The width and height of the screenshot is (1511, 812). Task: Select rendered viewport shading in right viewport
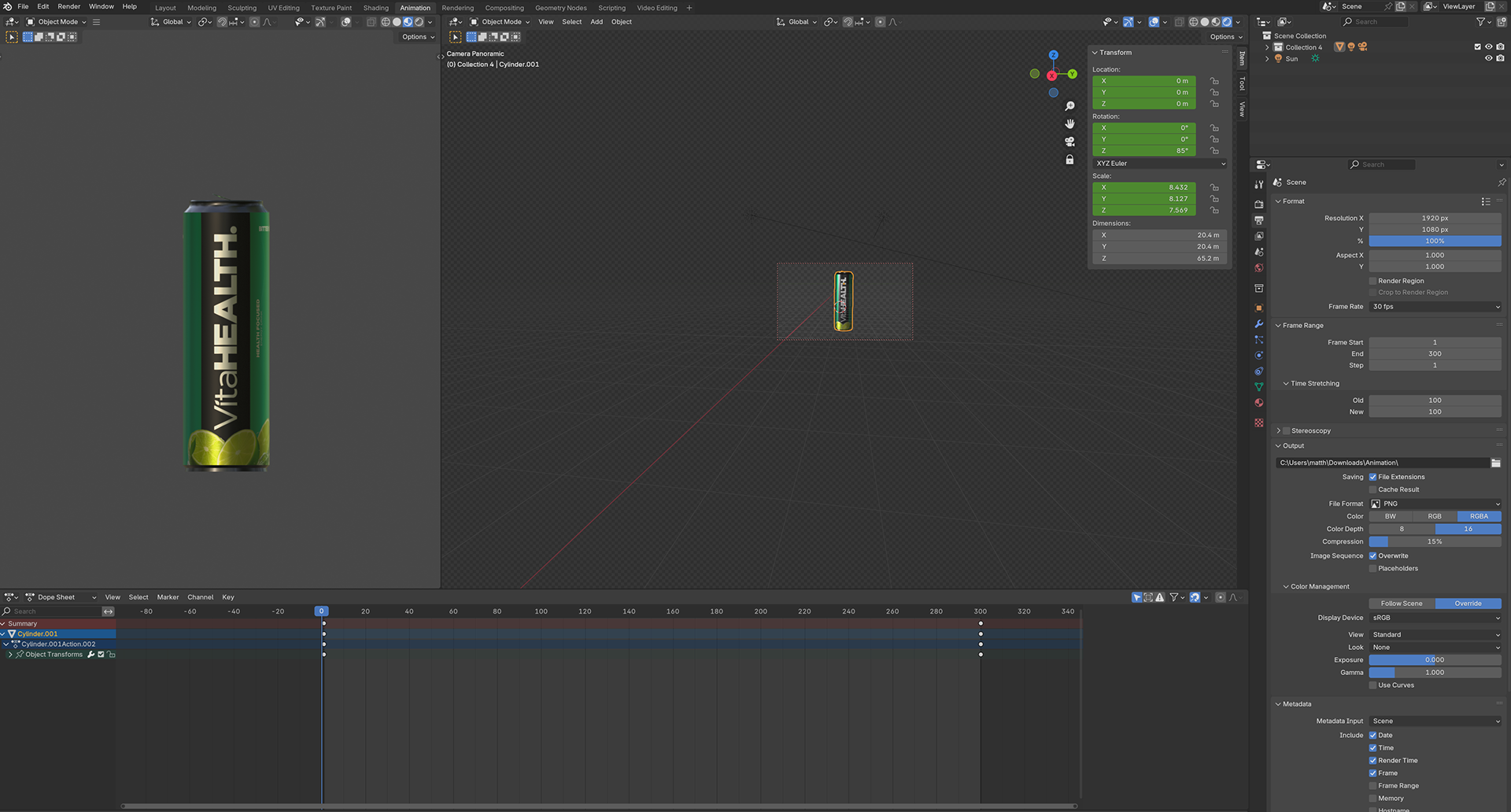[x=1227, y=22]
